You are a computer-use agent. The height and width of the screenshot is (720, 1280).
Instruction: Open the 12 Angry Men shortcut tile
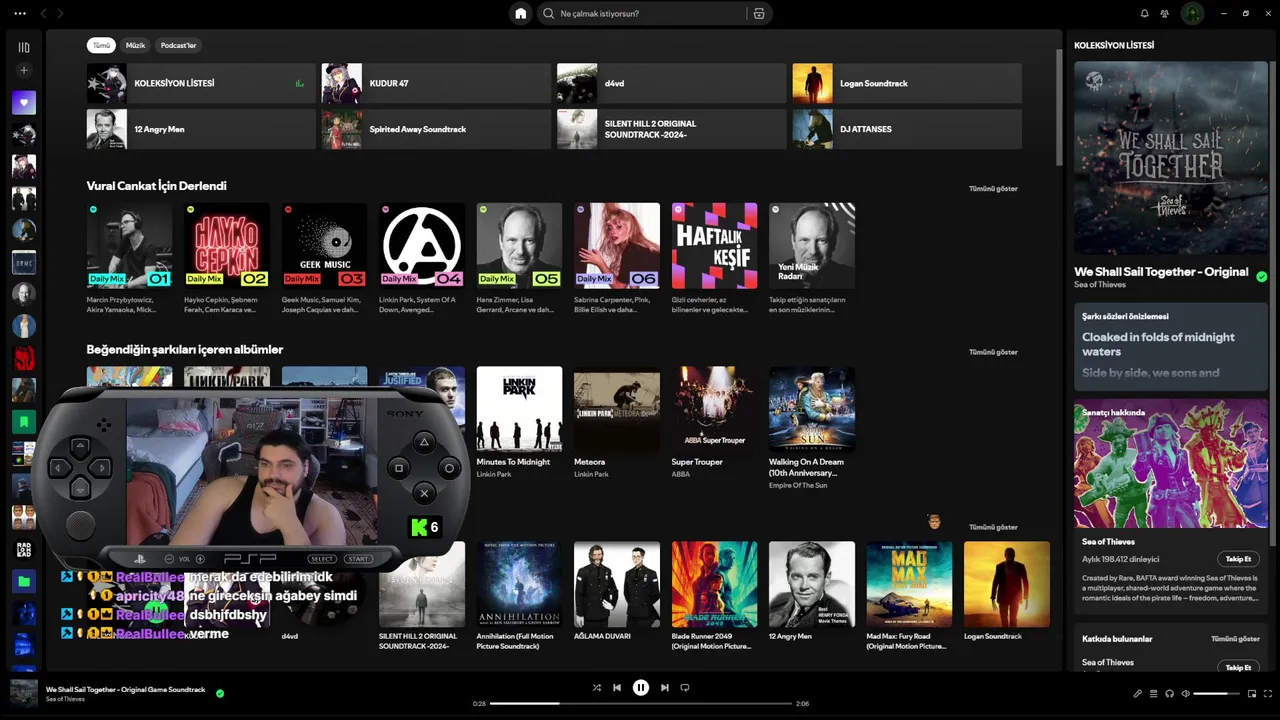[201, 129]
